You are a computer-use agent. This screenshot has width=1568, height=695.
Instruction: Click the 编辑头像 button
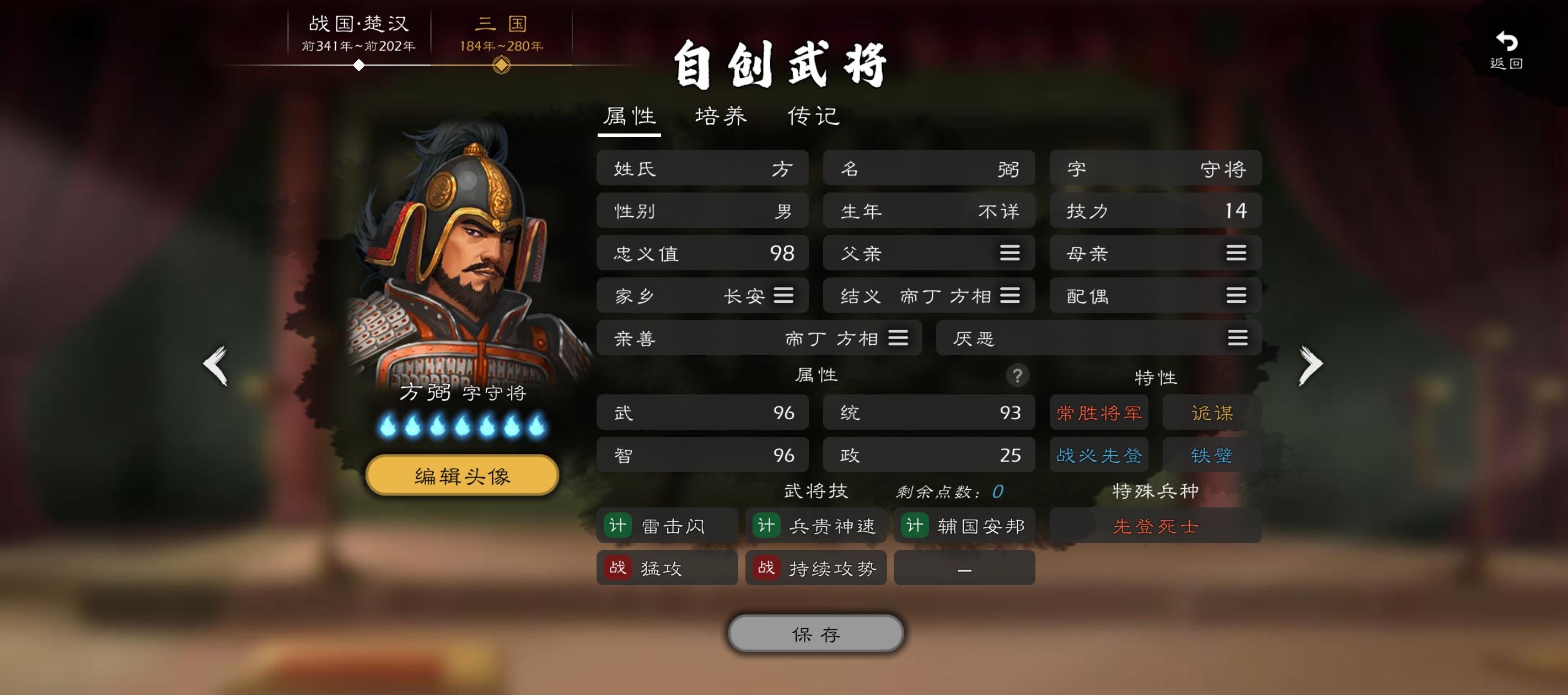click(x=462, y=475)
